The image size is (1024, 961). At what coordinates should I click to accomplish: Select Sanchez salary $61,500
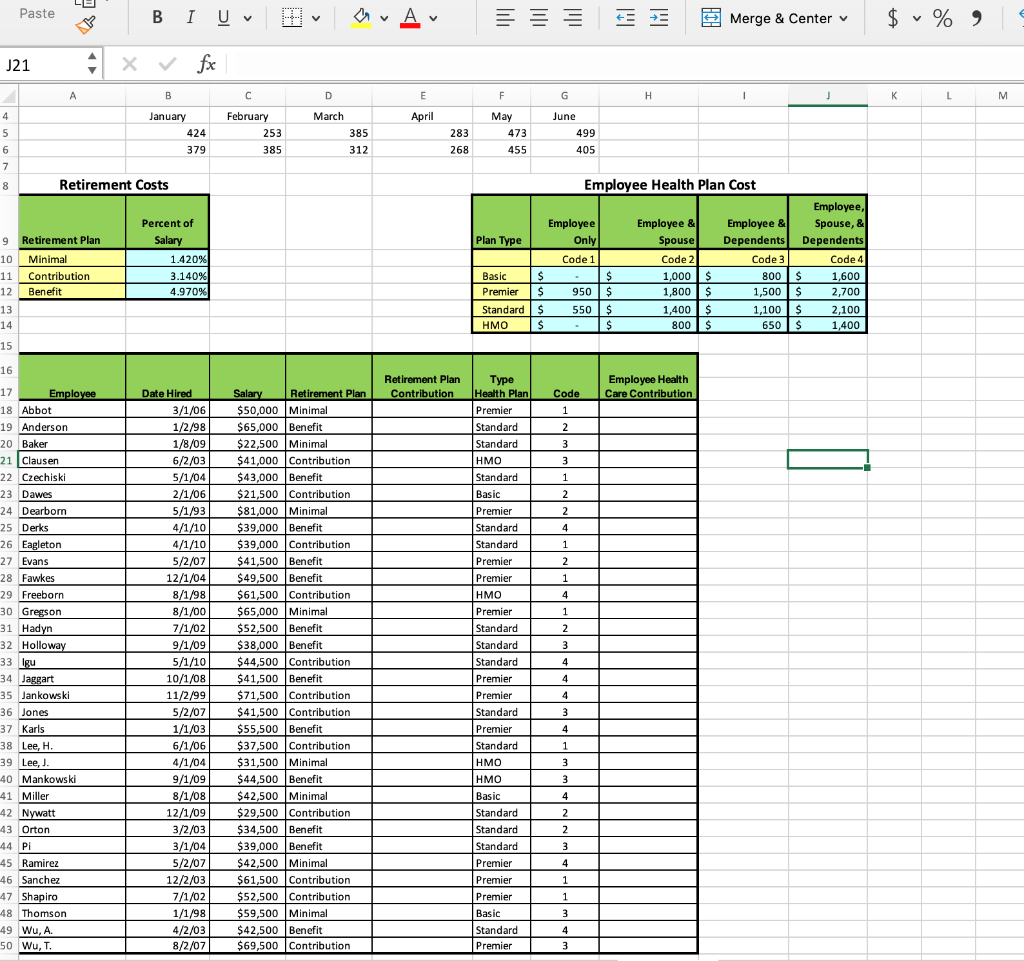pyautogui.click(x=248, y=879)
